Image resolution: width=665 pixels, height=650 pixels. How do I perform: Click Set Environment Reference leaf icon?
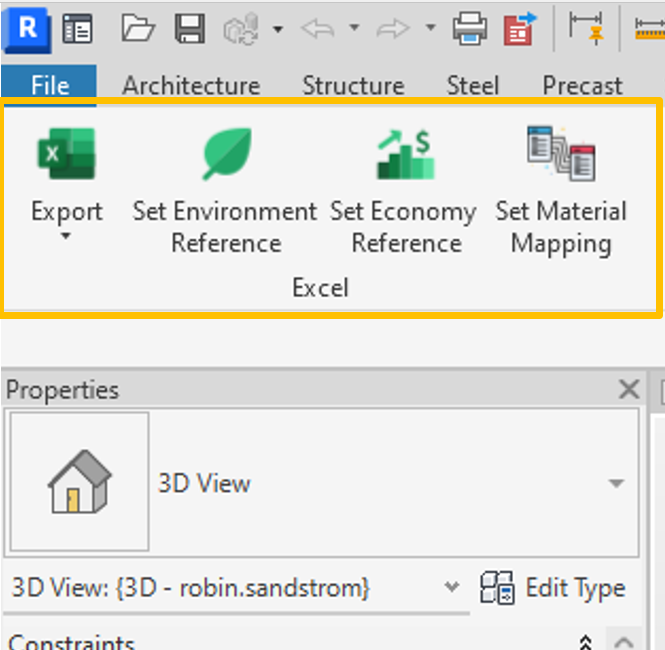227,153
